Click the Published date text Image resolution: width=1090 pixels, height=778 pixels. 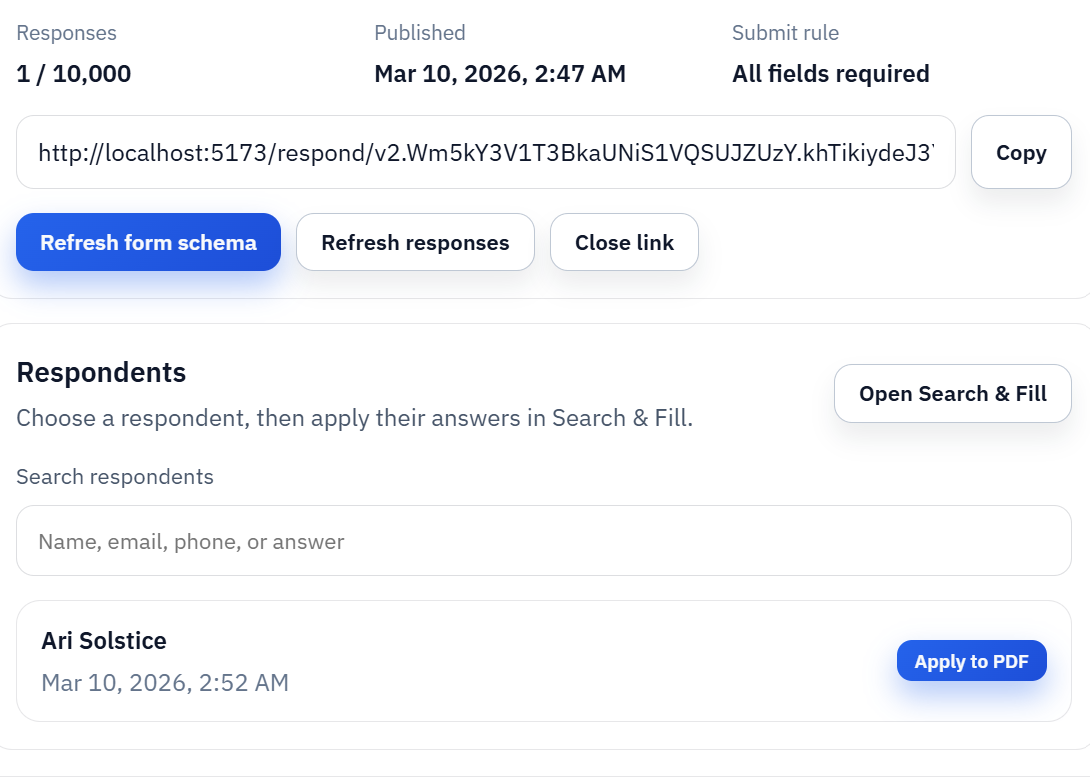point(500,73)
